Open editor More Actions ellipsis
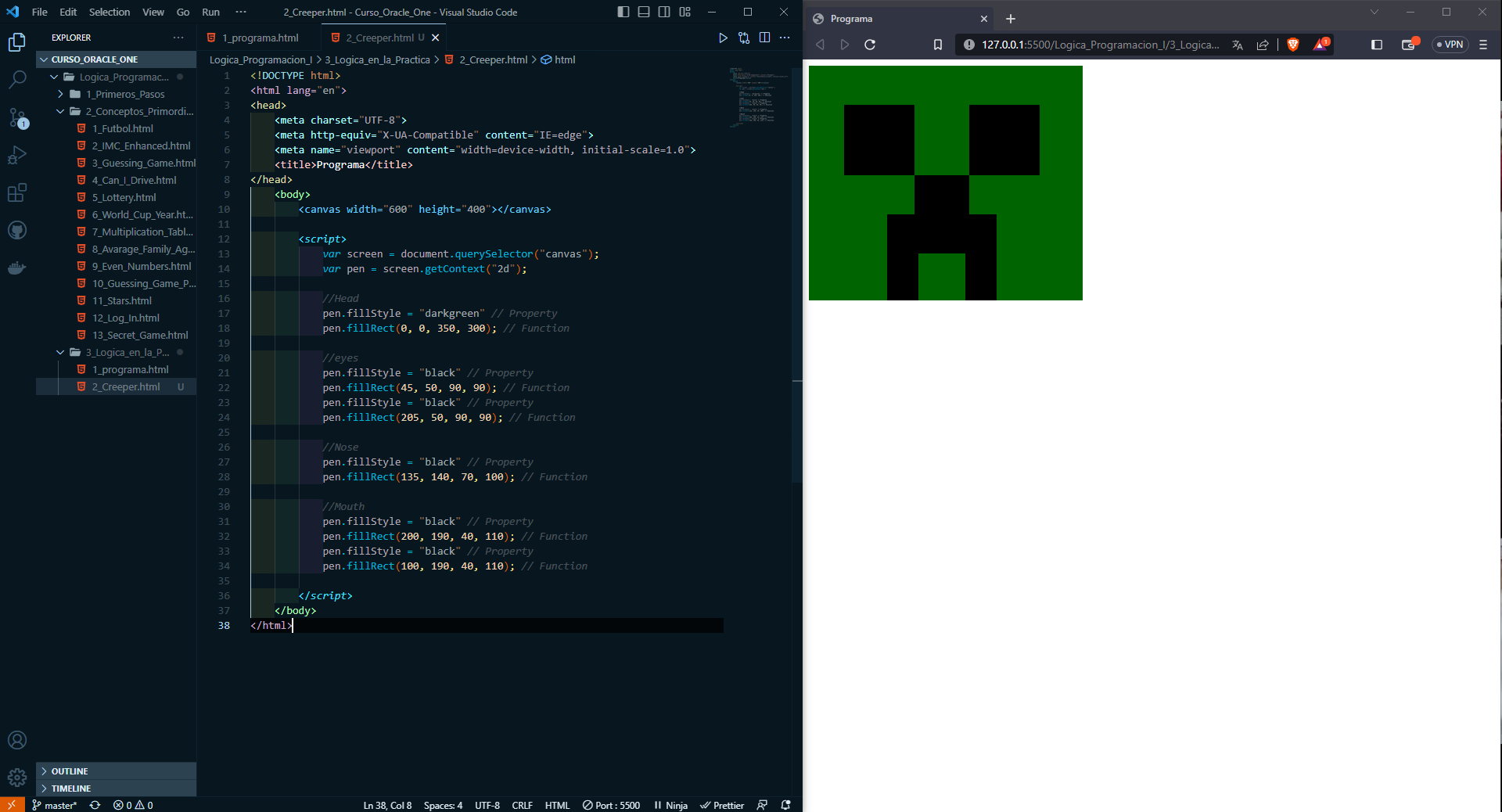The image size is (1502, 812). click(x=785, y=38)
